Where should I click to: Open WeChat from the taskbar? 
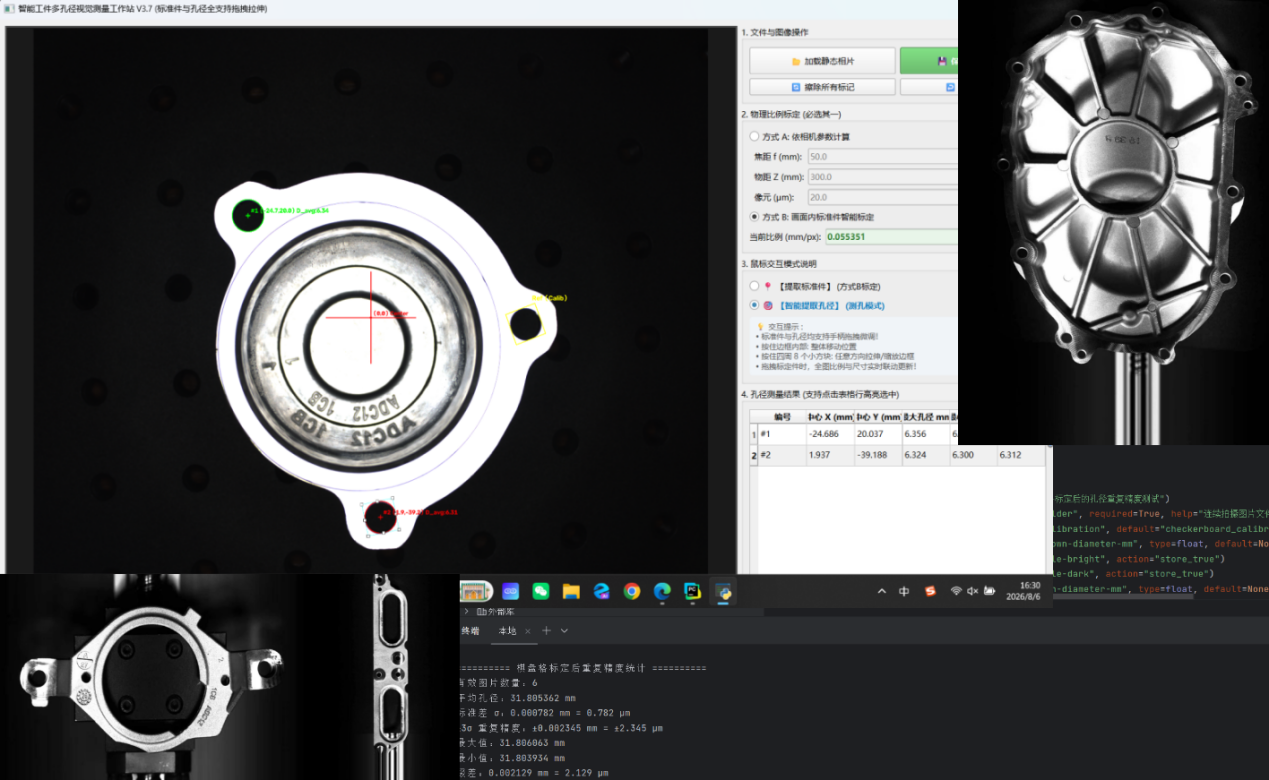tap(540, 591)
